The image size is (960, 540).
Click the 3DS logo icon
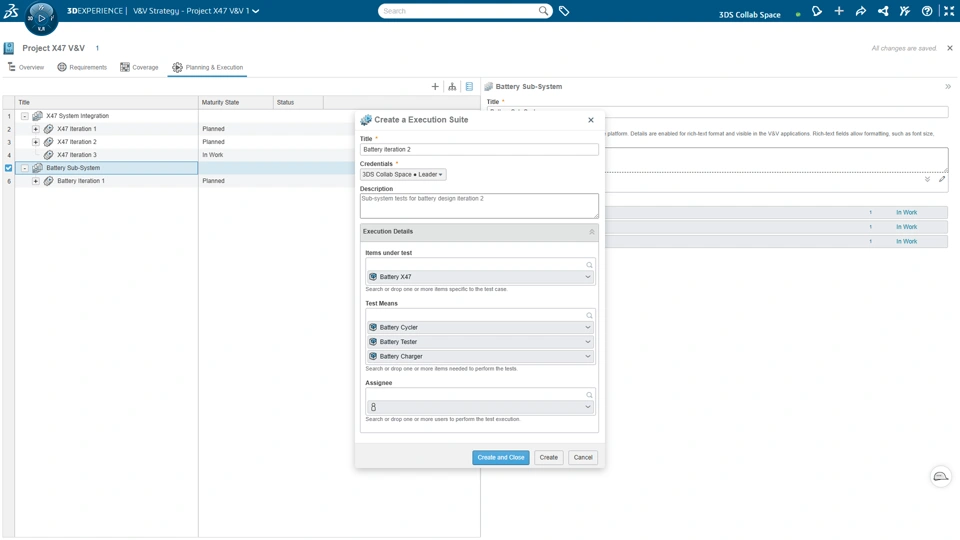point(11,10)
